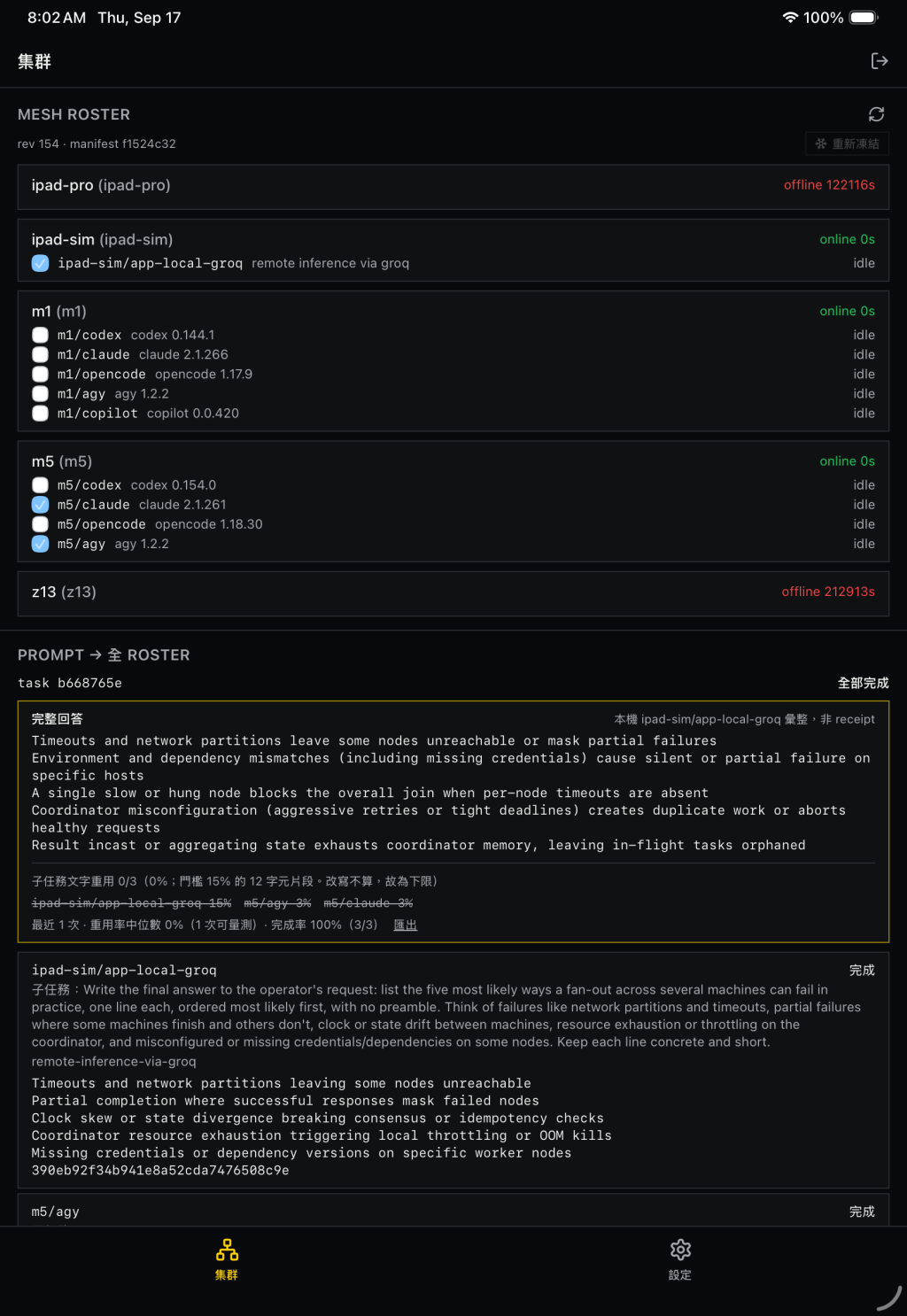Image resolution: width=907 pixels, height=1316 pixels.
Task: Select the struck-through m5/agy 3% reuse chip
Action: (277, 902)
